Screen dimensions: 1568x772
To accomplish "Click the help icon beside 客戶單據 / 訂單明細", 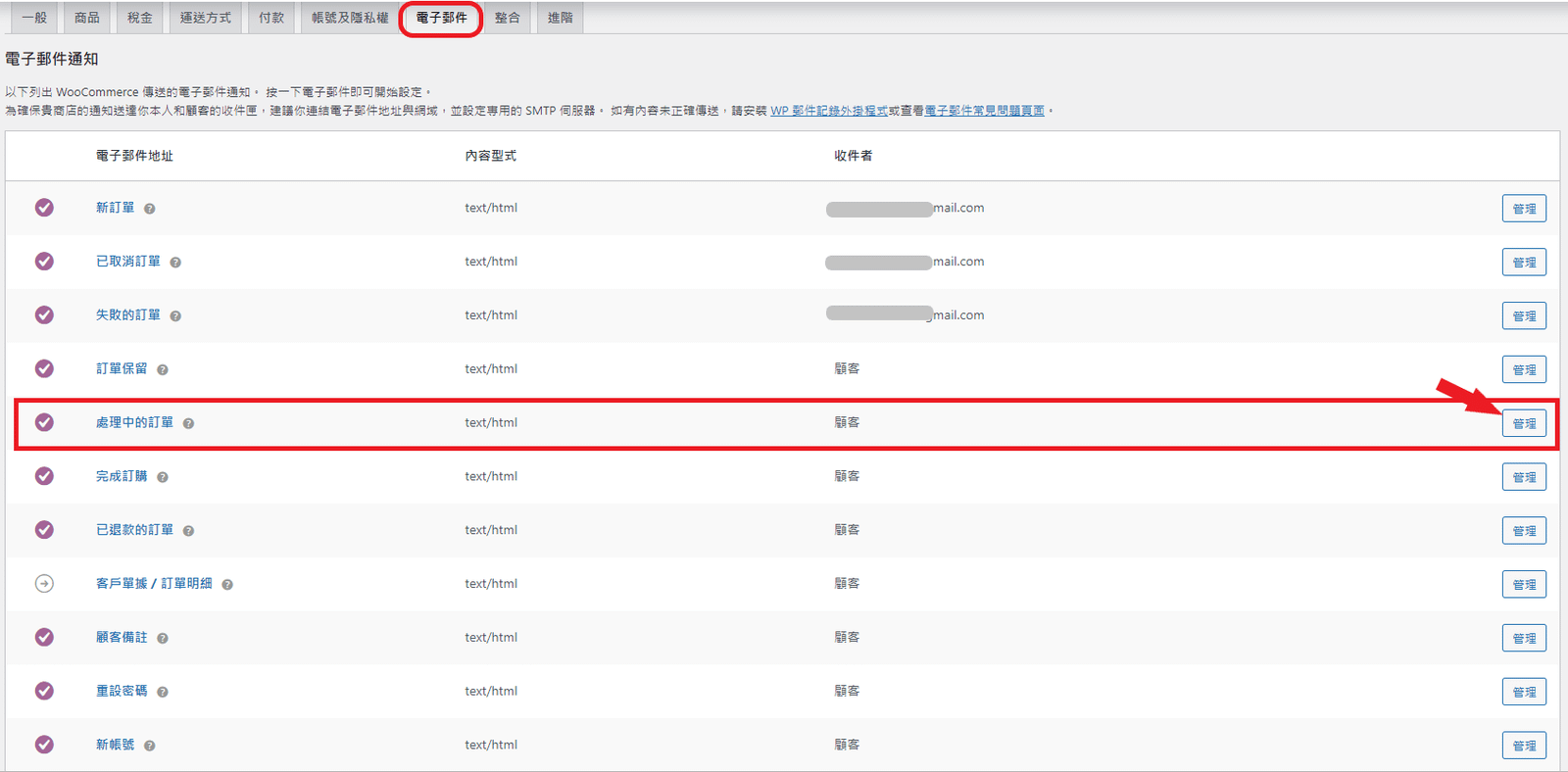I will click(x=227, y=585).
